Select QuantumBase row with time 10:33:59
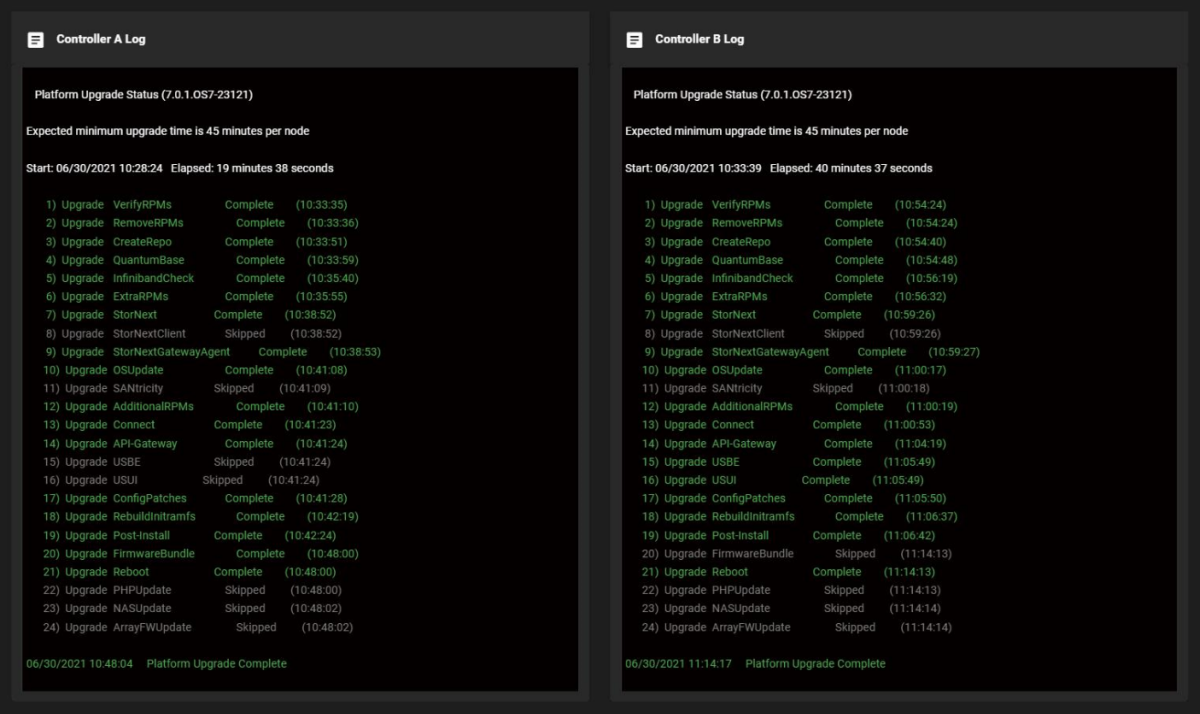The width and height of the screenshot is (1200, 714). pyautogui.click(x=202, y=260)
